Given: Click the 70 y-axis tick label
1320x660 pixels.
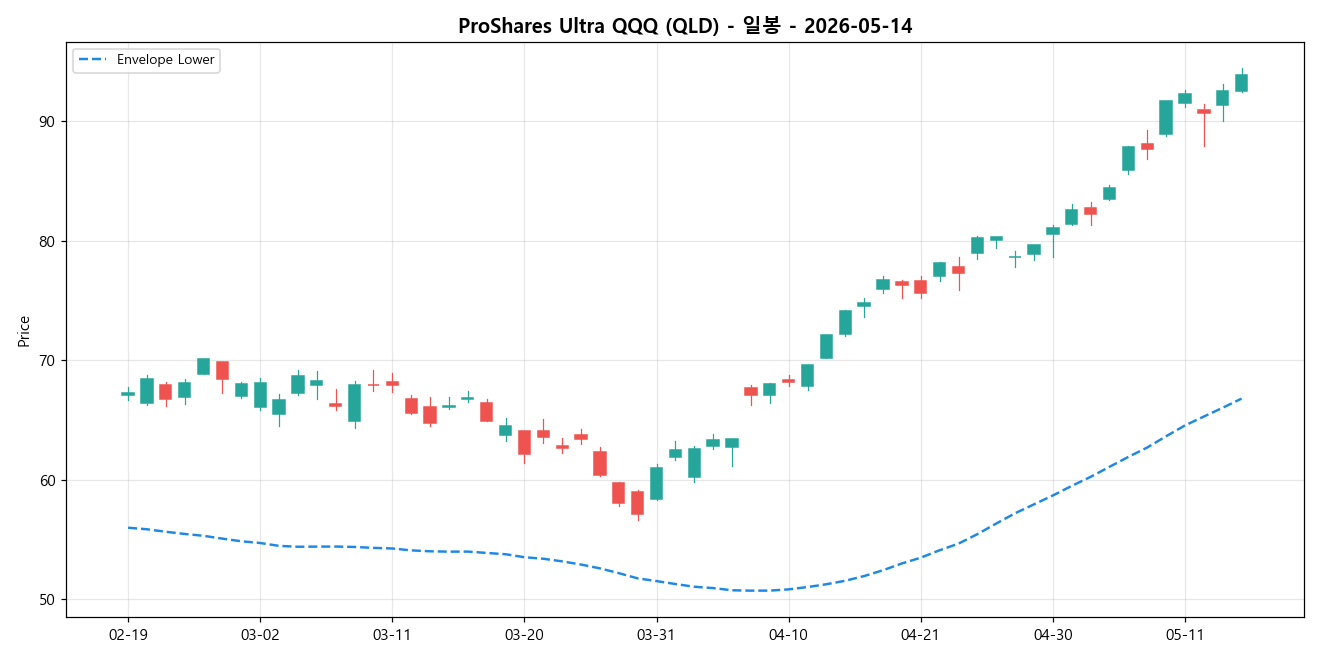Looking at the screenshot, I should pos(49,361).
